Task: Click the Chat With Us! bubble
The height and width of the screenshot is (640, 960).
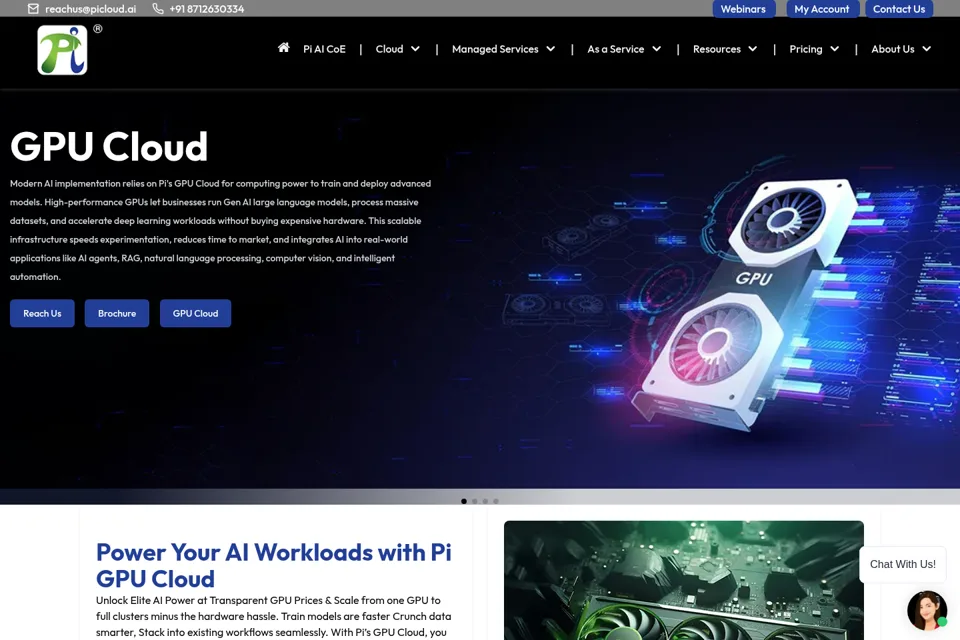Action: point(902,564)
